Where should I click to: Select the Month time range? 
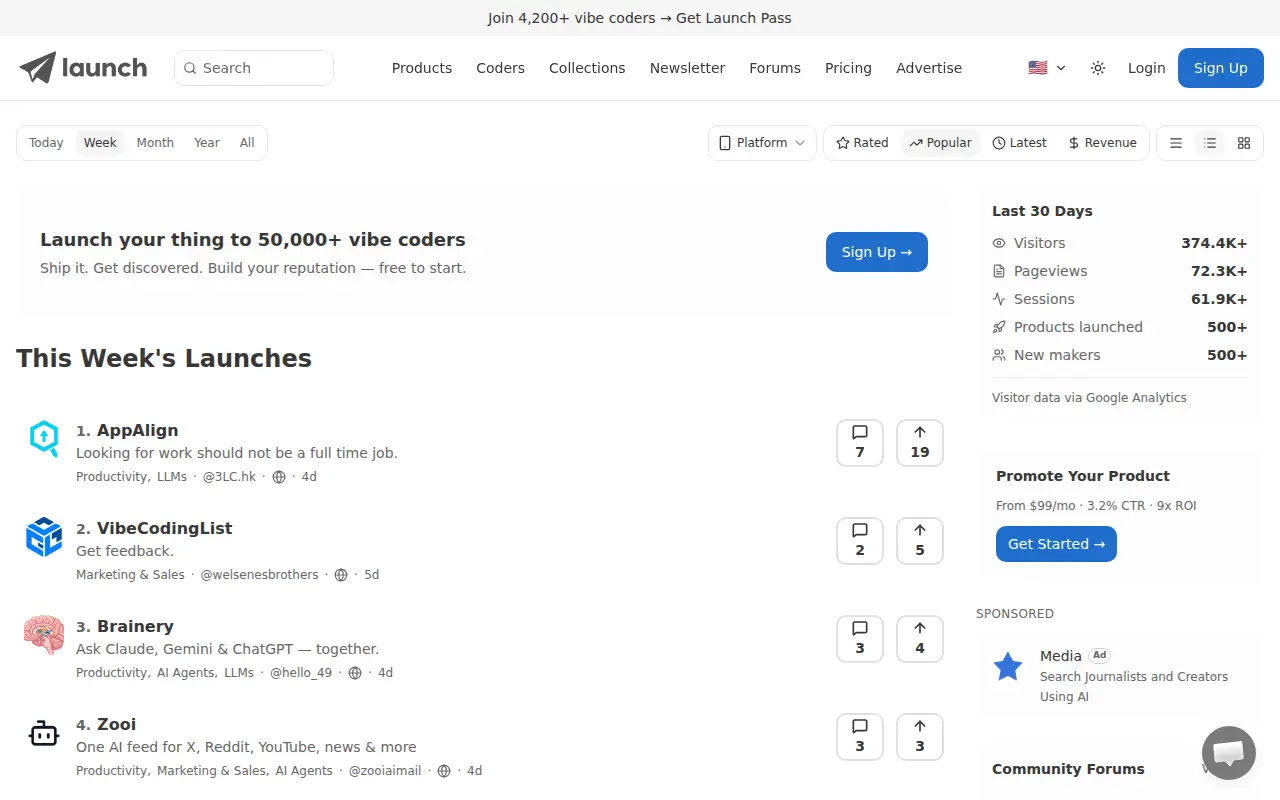click(155, 143)
